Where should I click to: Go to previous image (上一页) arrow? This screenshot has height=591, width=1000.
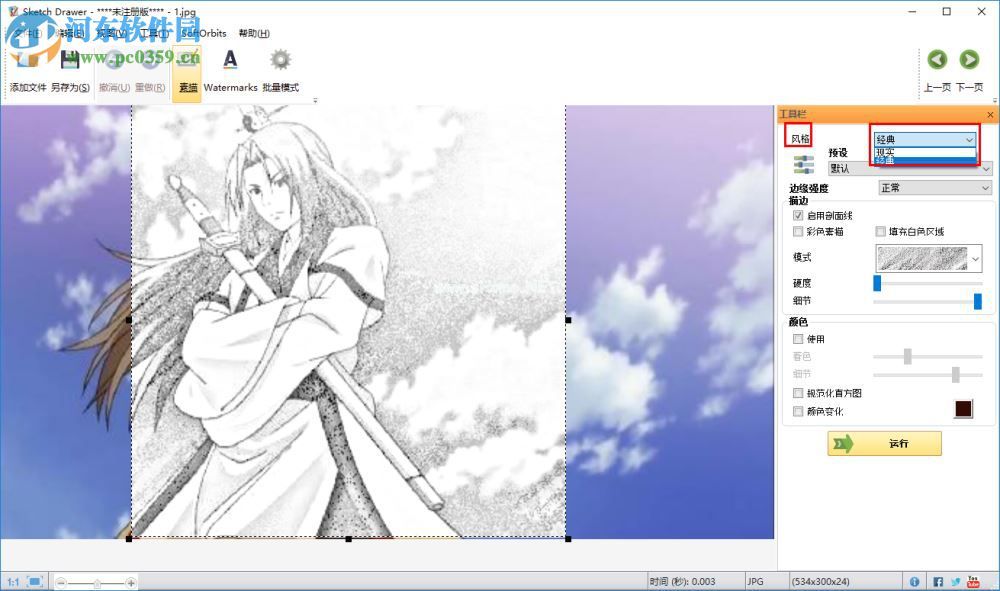click(x=937, y=62)
